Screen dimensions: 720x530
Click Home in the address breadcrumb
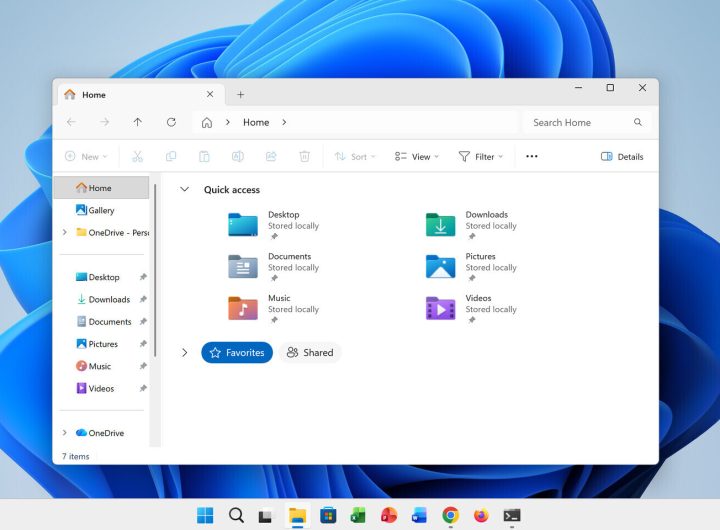pos(256,122)
